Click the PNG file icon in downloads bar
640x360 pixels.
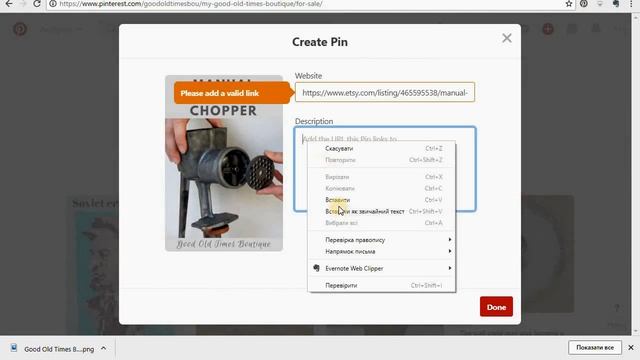pos(14,348)
